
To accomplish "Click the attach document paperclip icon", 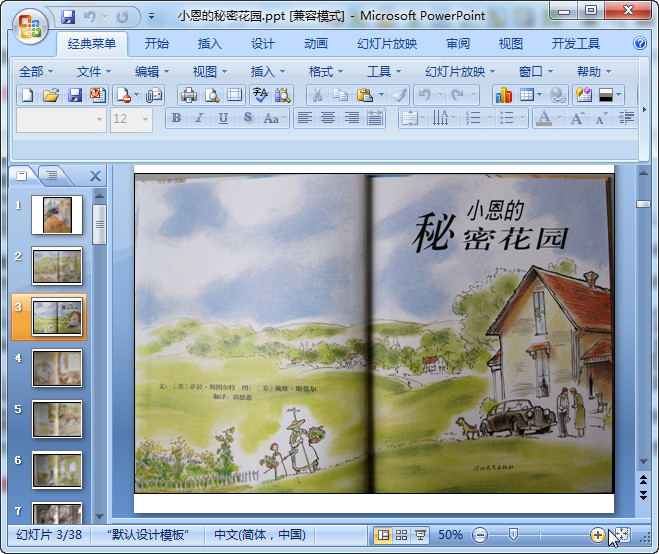I will click(154, 95).
